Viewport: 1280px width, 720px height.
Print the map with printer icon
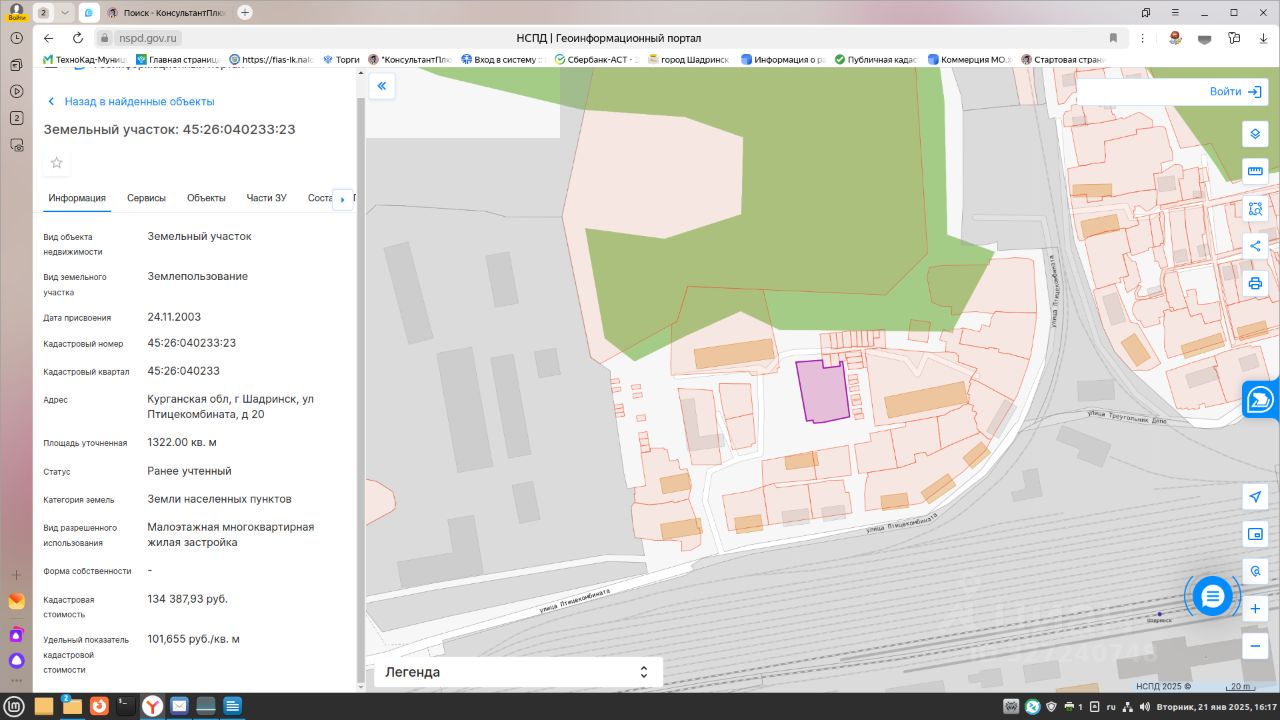(1255, 283)
